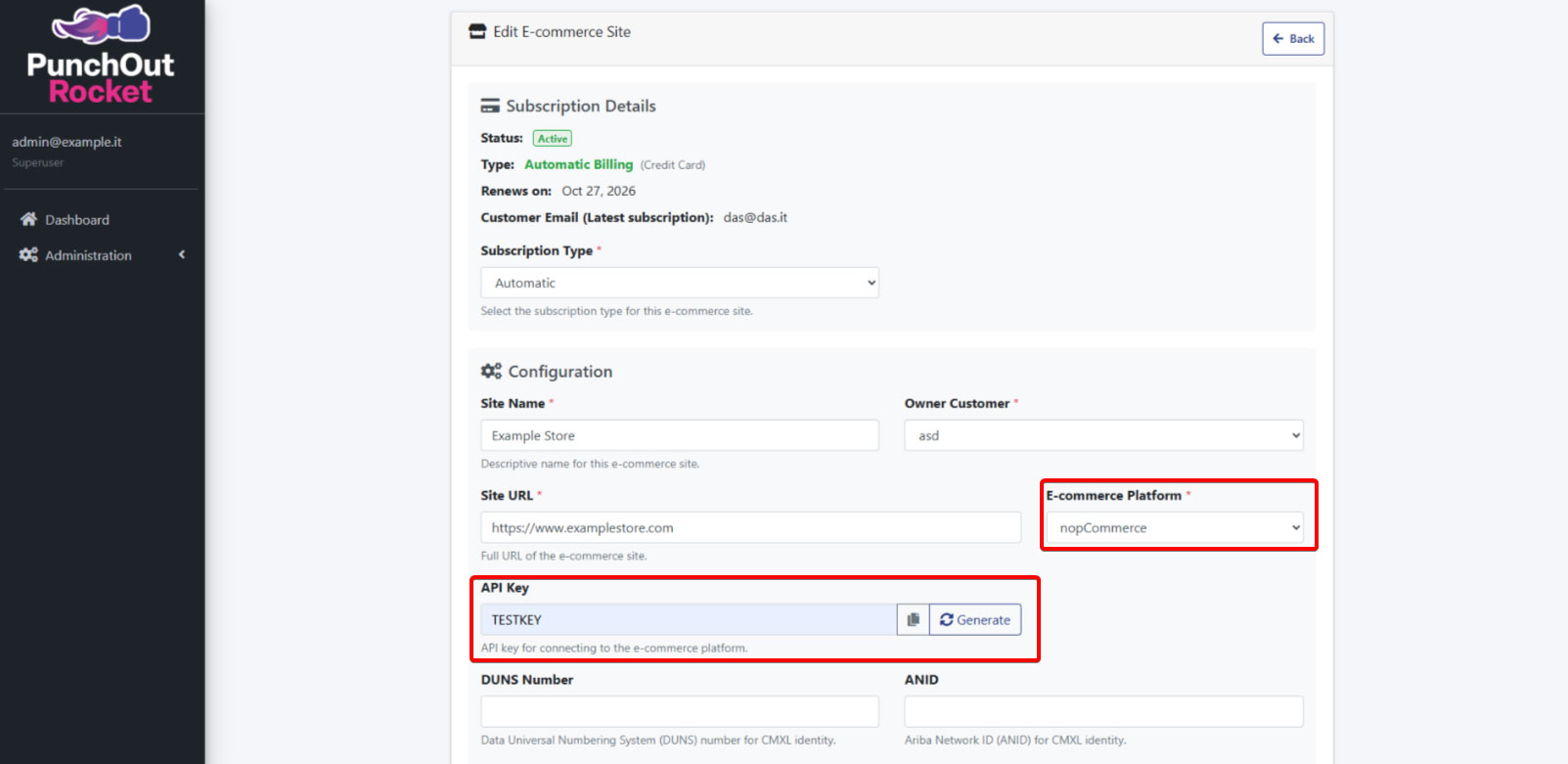Click the (Credit Card) text
This screenshot has height=764, width=1568.
pos(673,165)
